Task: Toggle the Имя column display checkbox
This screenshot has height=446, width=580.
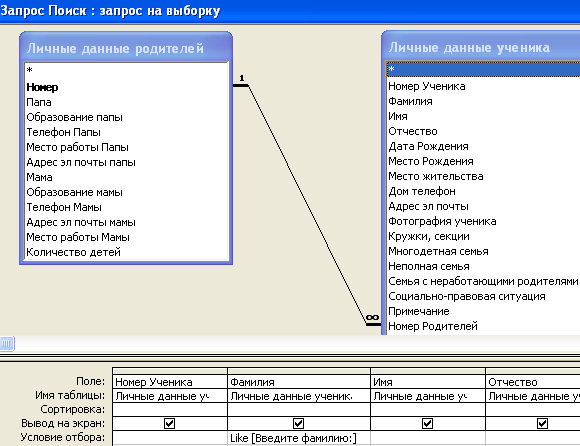Action: click(427, 423)
